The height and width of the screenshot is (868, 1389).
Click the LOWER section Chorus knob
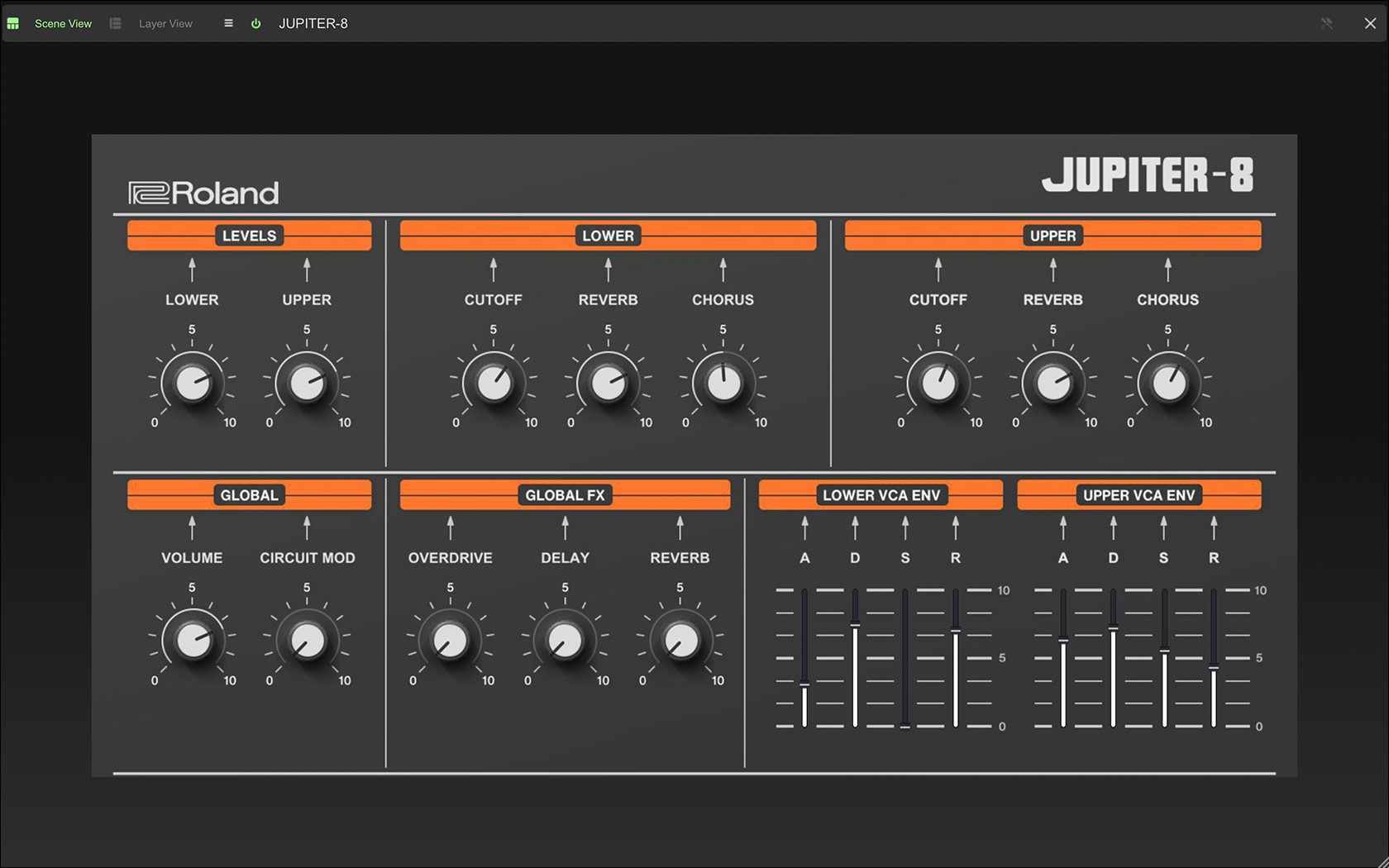point(723,383)
